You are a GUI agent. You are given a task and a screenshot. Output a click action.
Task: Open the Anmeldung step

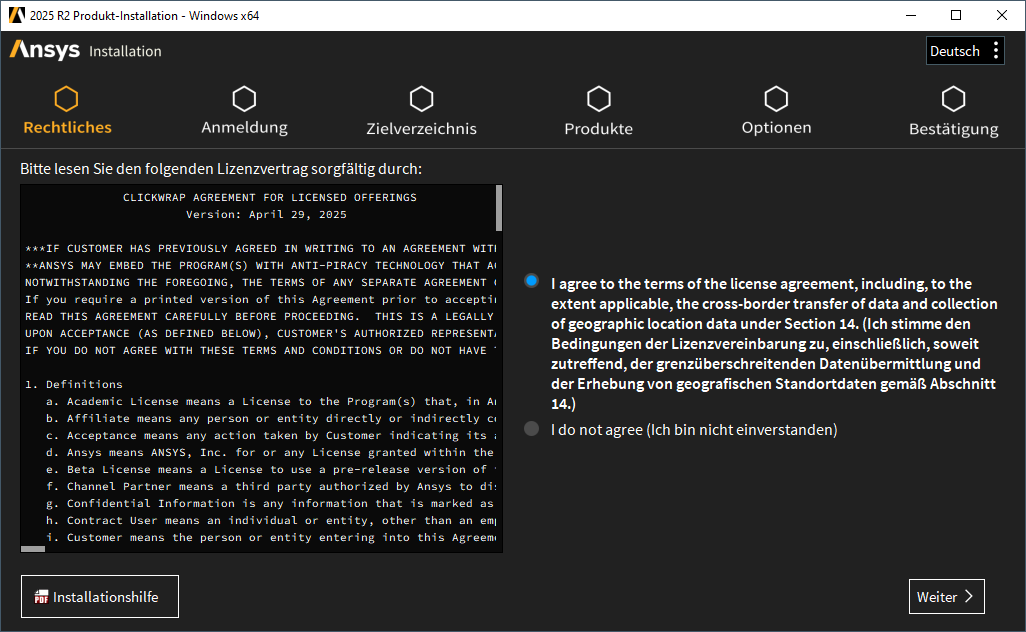(244, 111)
